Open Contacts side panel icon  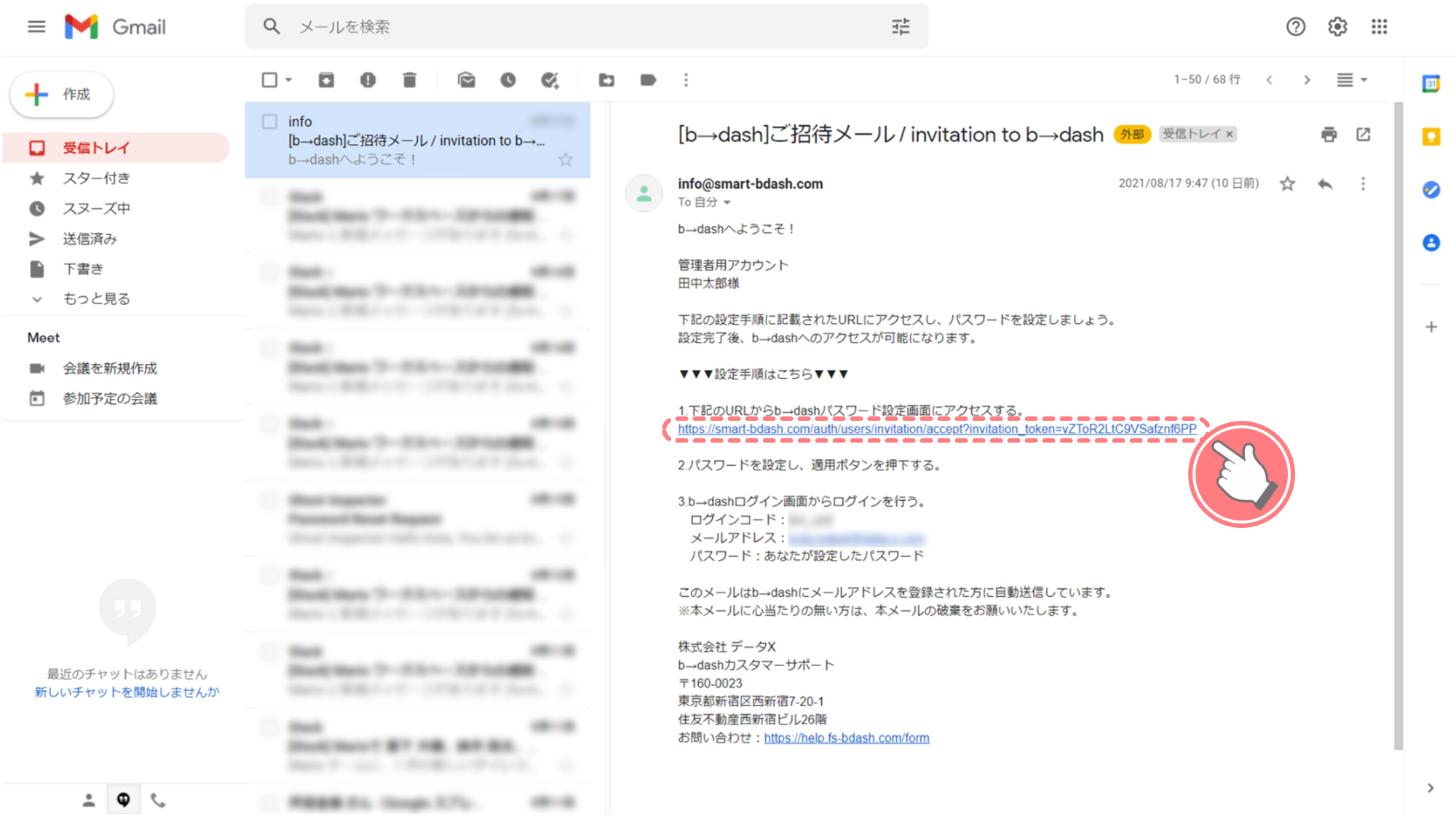pyautogui.click(x=1431, y=243)
